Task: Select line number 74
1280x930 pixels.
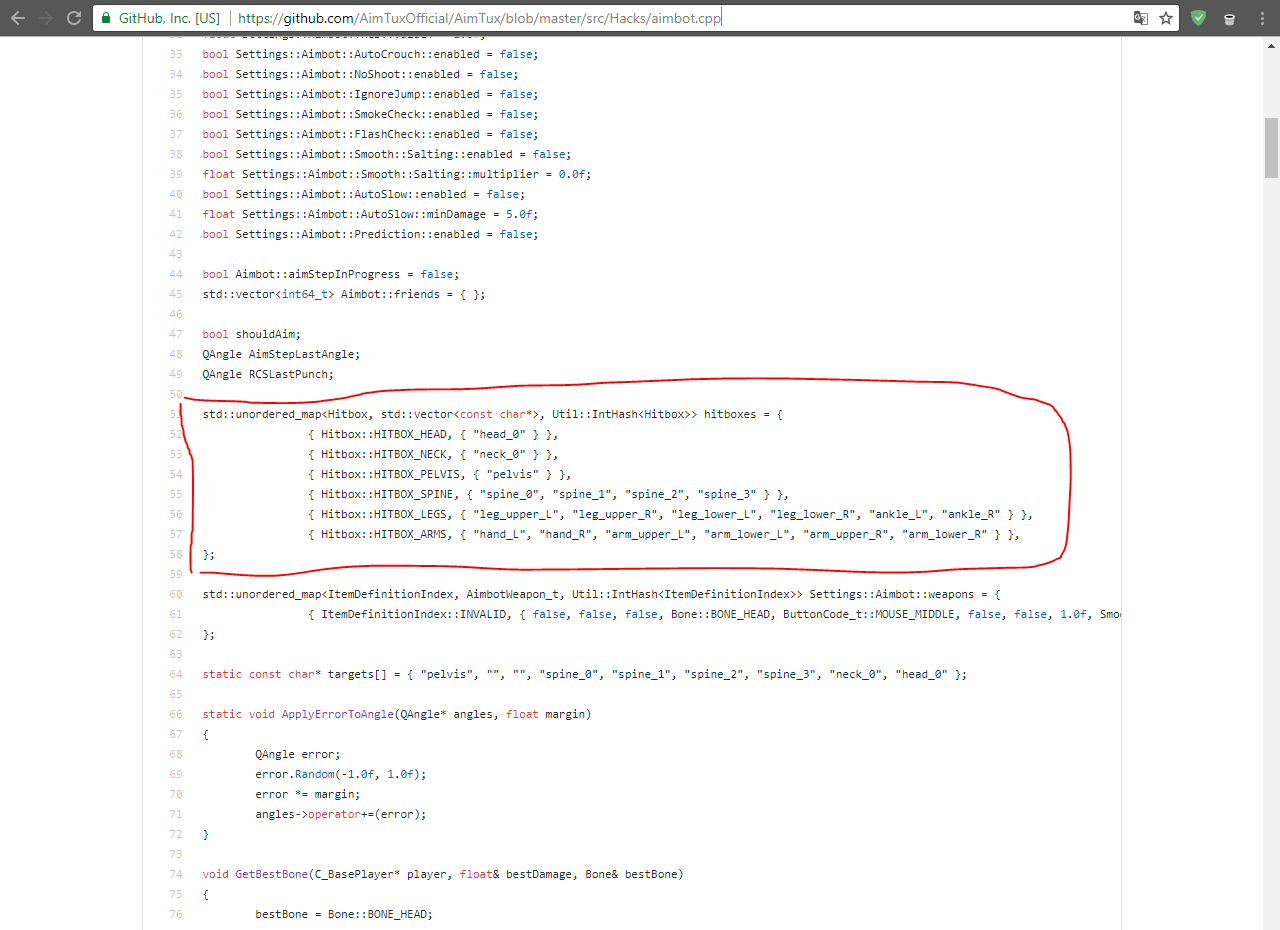Action: click(x=176, y=874)
